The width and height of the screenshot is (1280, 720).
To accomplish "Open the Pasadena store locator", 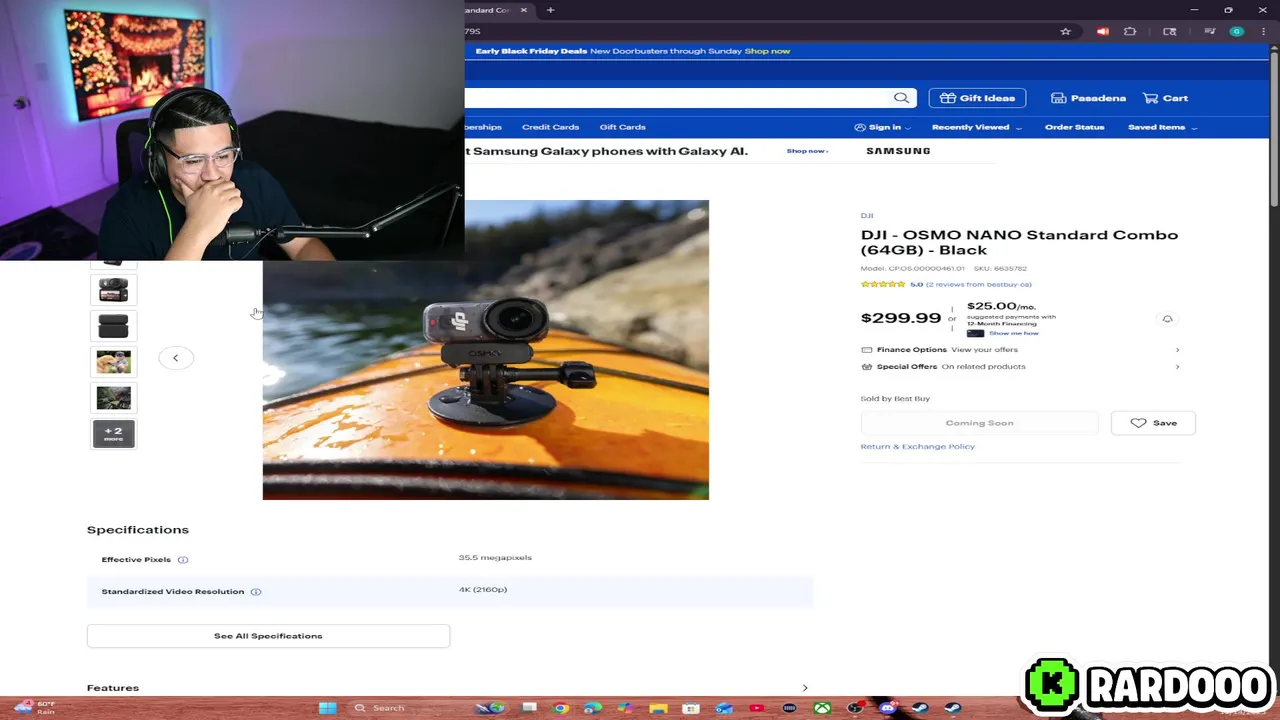I will click(1088, 98).
